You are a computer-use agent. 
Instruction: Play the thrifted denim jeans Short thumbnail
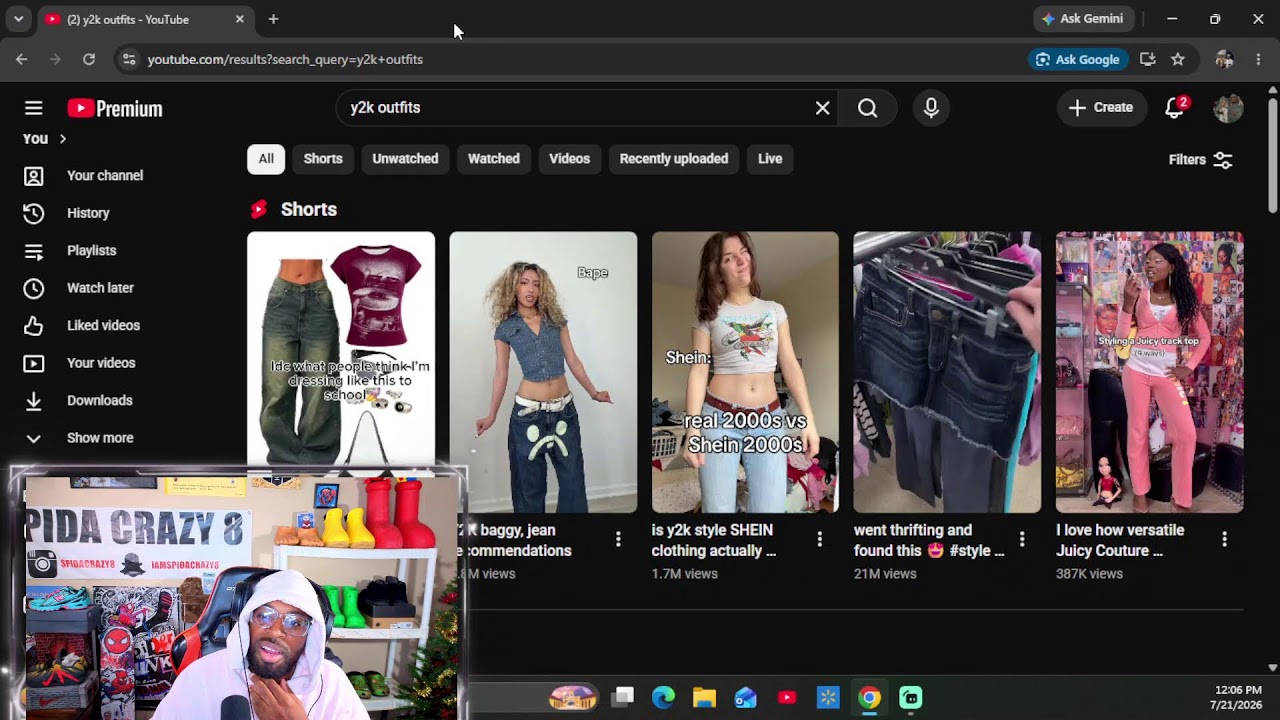[947, 372]
